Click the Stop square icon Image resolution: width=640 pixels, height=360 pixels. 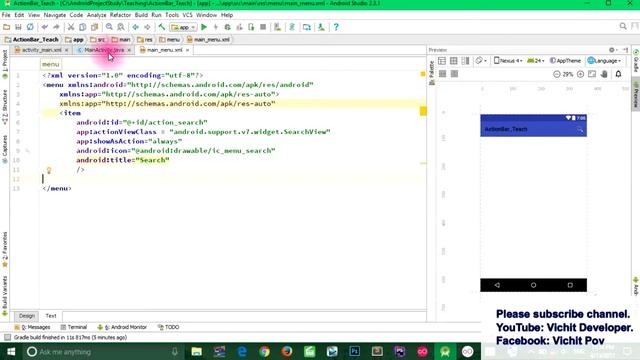click(263, 27)
